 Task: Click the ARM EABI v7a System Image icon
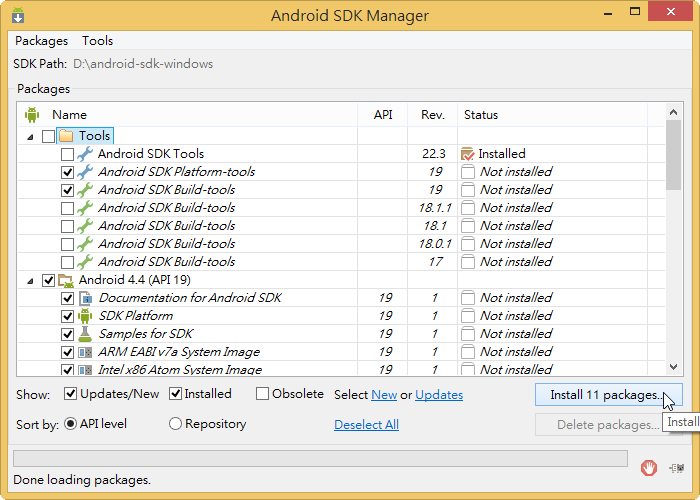click(x=85, y=352)
